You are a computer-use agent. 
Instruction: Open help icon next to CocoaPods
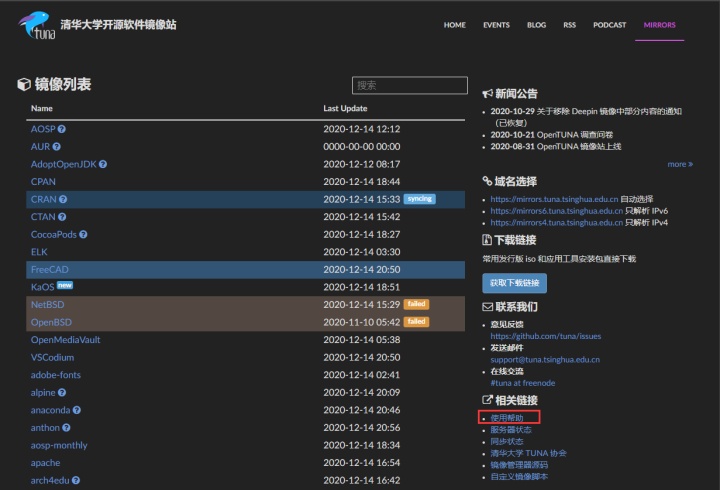[83, 234]
